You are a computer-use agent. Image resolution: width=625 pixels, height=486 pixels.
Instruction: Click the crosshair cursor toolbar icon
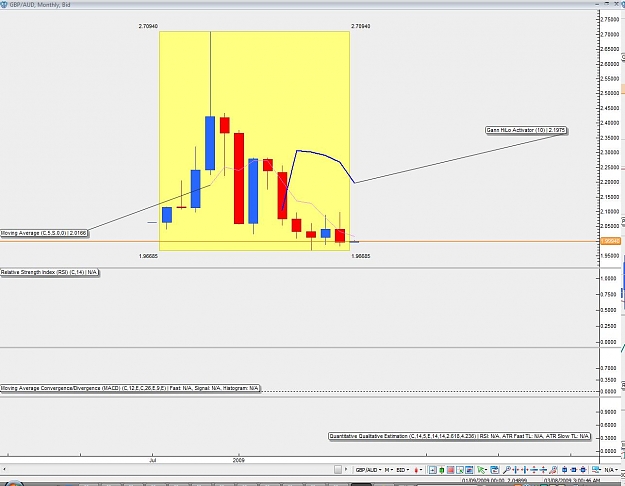[x=432, y=470]
